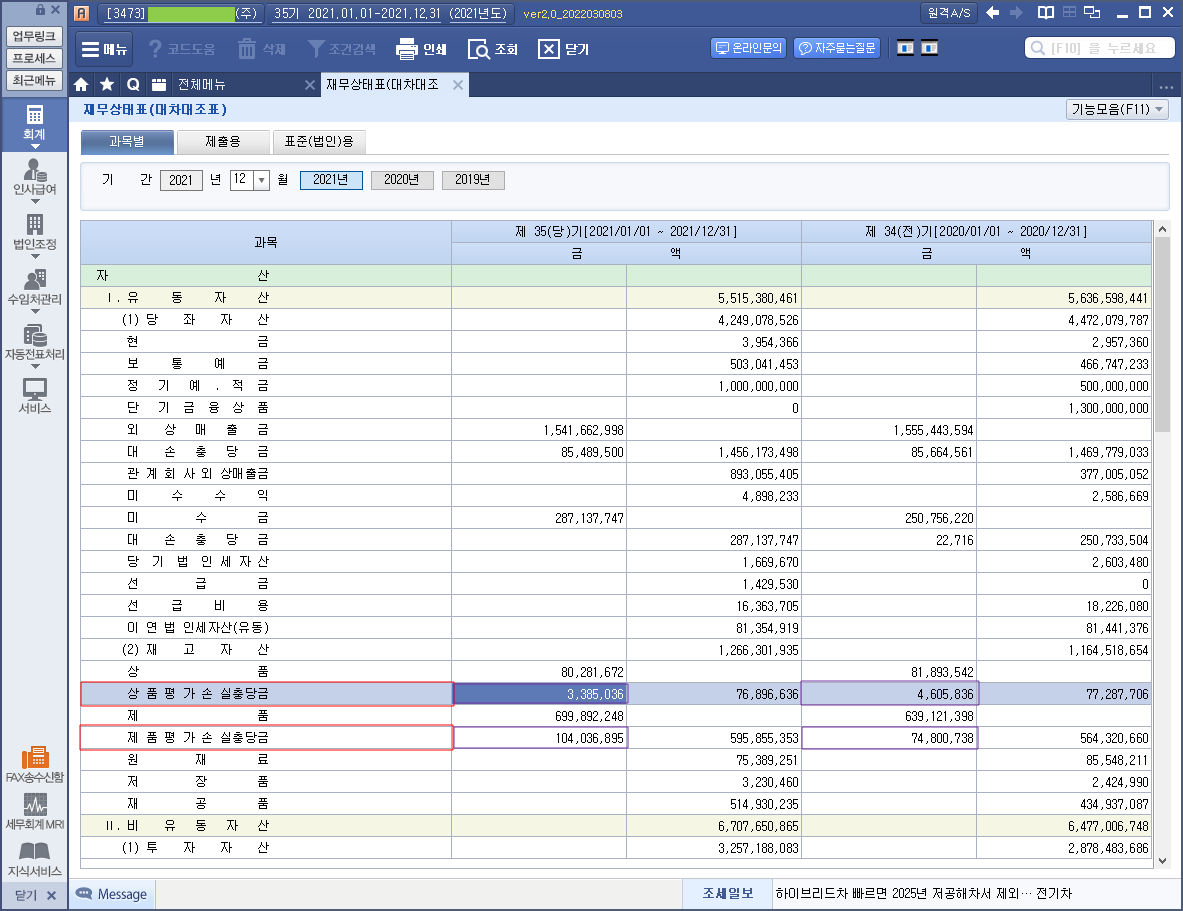
Task: Click the 온라인문의 button
Action: point(748,48)
